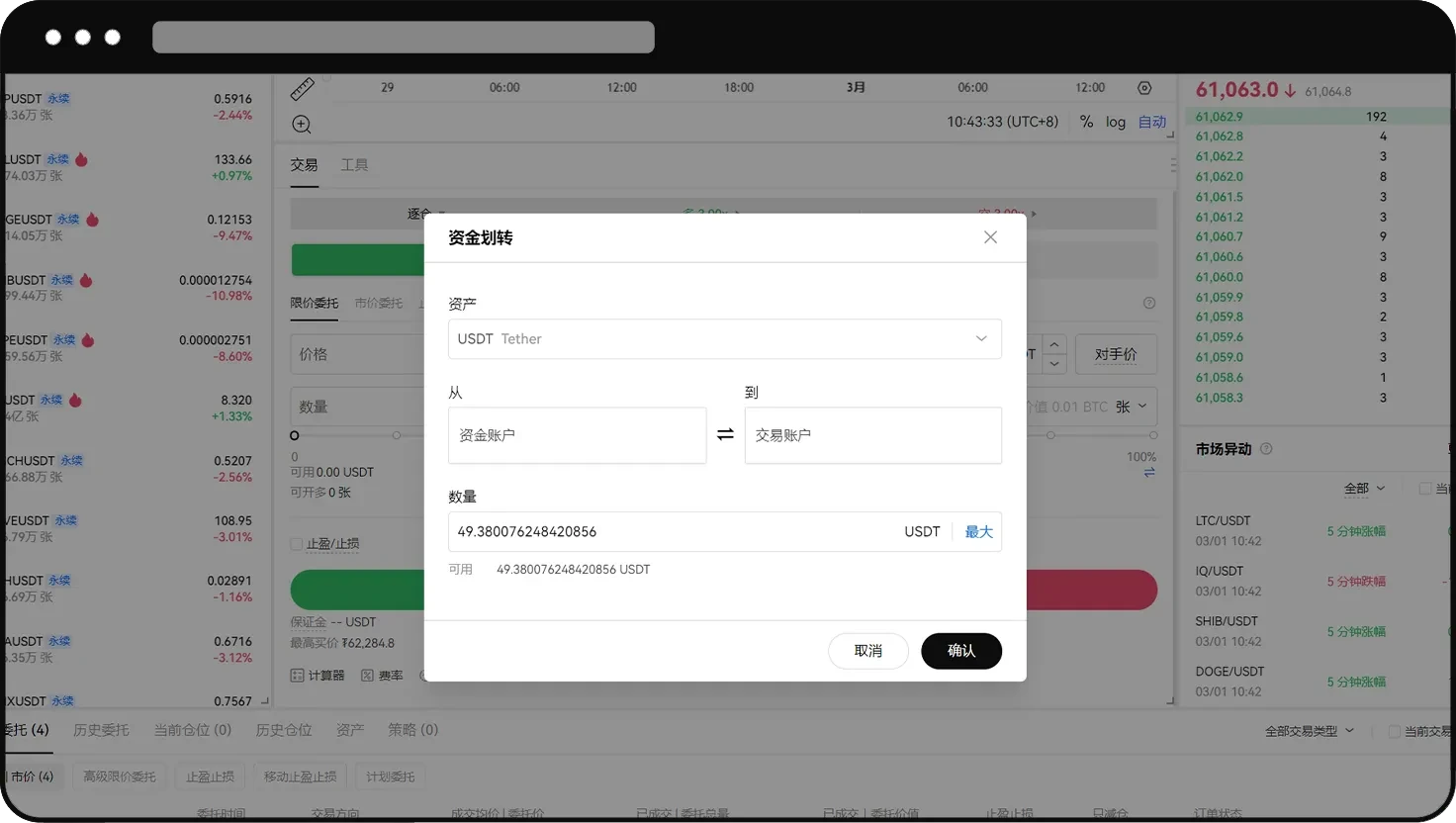This screenshot has width=1456, height=823.
Task: Click the zoom-in magnifier icon on chart
Action: pos(301,124)
